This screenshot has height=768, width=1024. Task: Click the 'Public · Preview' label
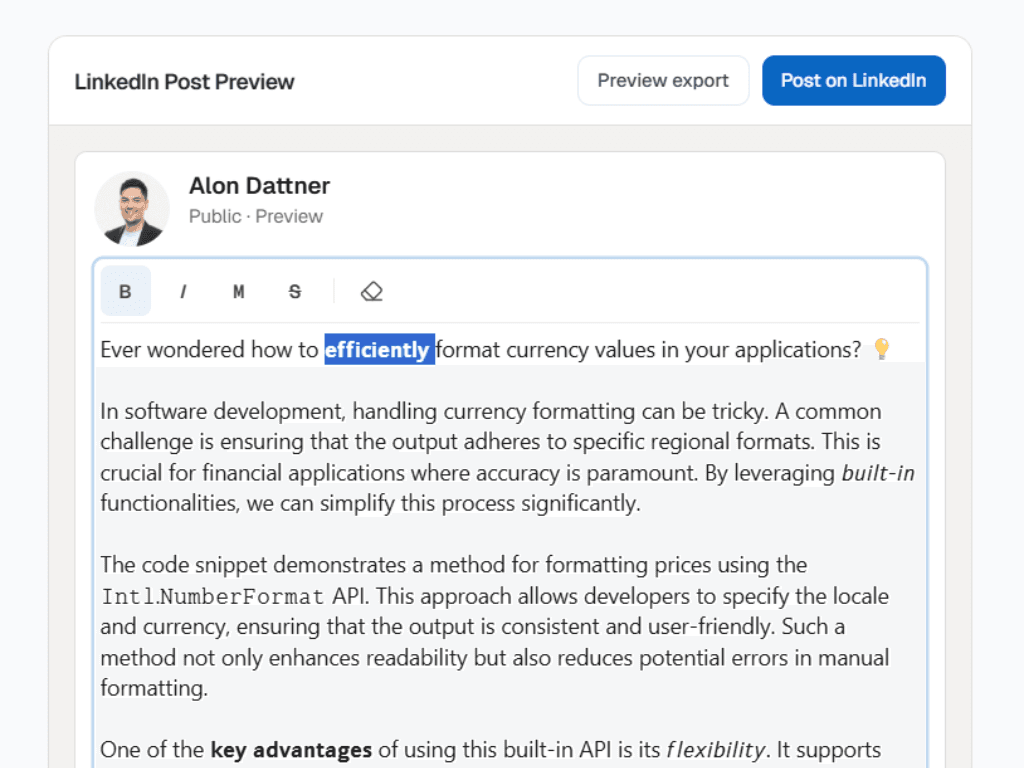256,216
